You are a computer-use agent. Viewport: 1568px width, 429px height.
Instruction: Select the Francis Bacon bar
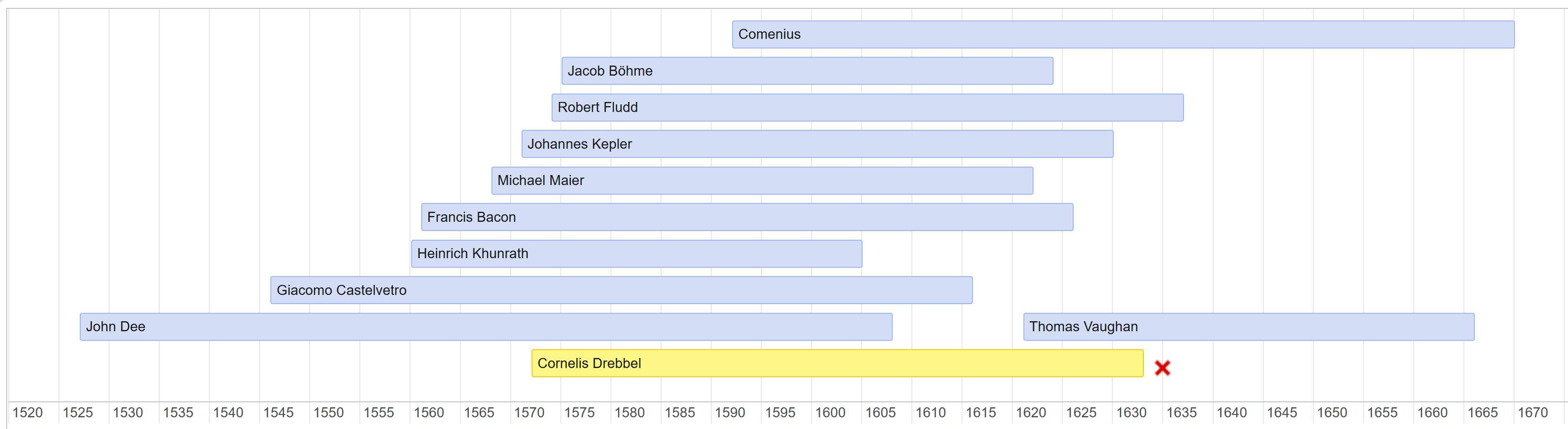(746, 217)
